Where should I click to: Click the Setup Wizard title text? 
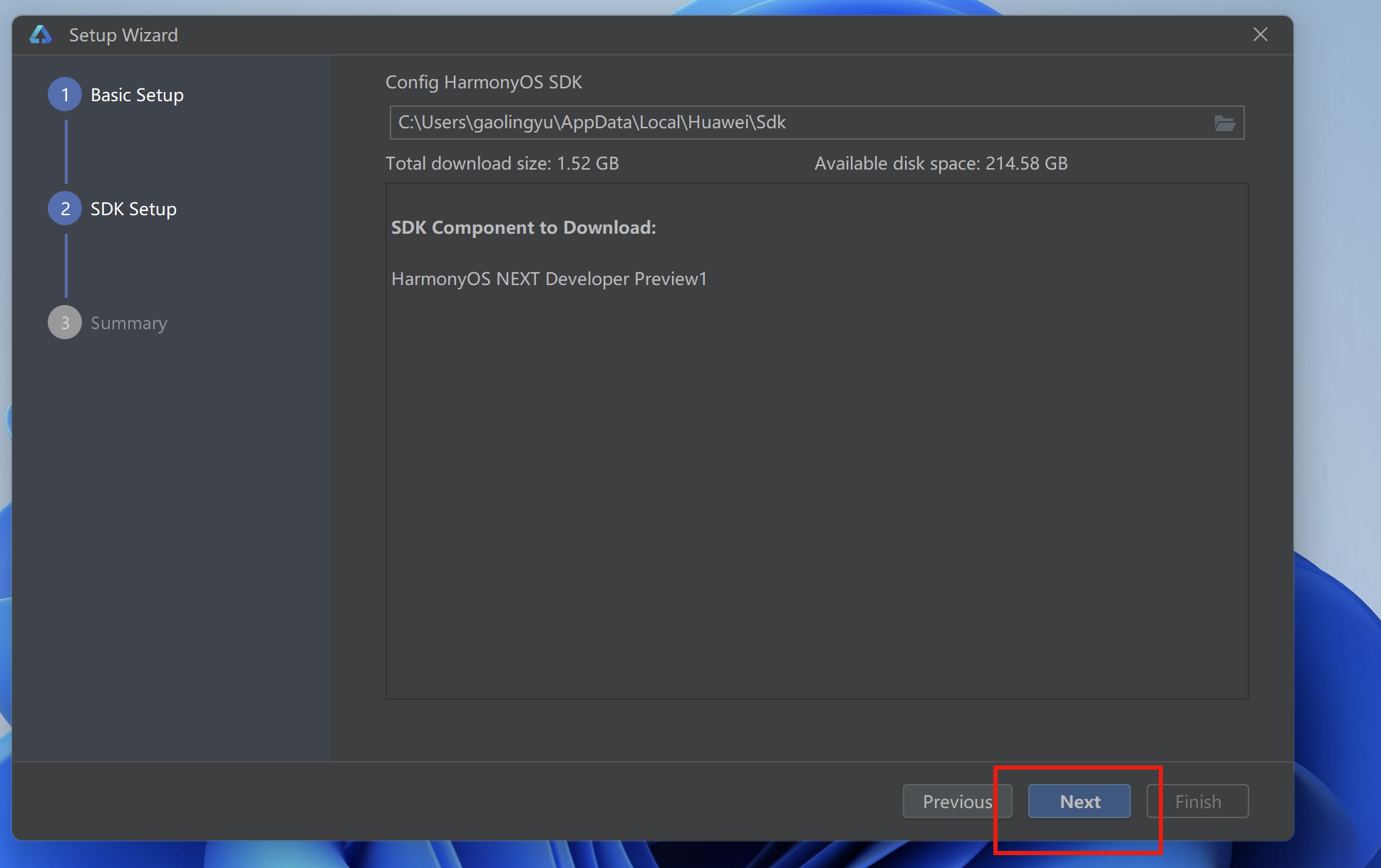click(x=123, y=35)
